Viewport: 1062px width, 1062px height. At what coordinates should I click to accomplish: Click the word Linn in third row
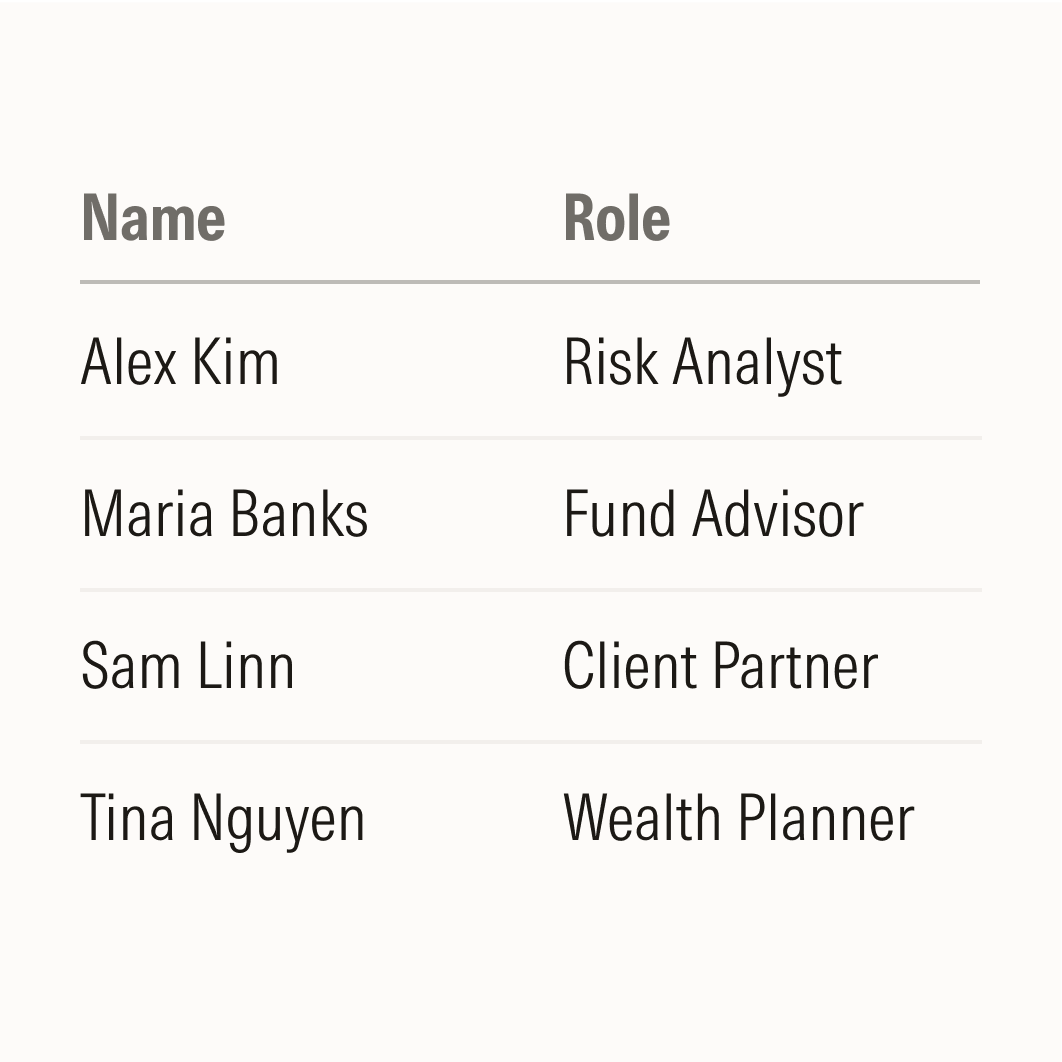click(x=247, y=666)
